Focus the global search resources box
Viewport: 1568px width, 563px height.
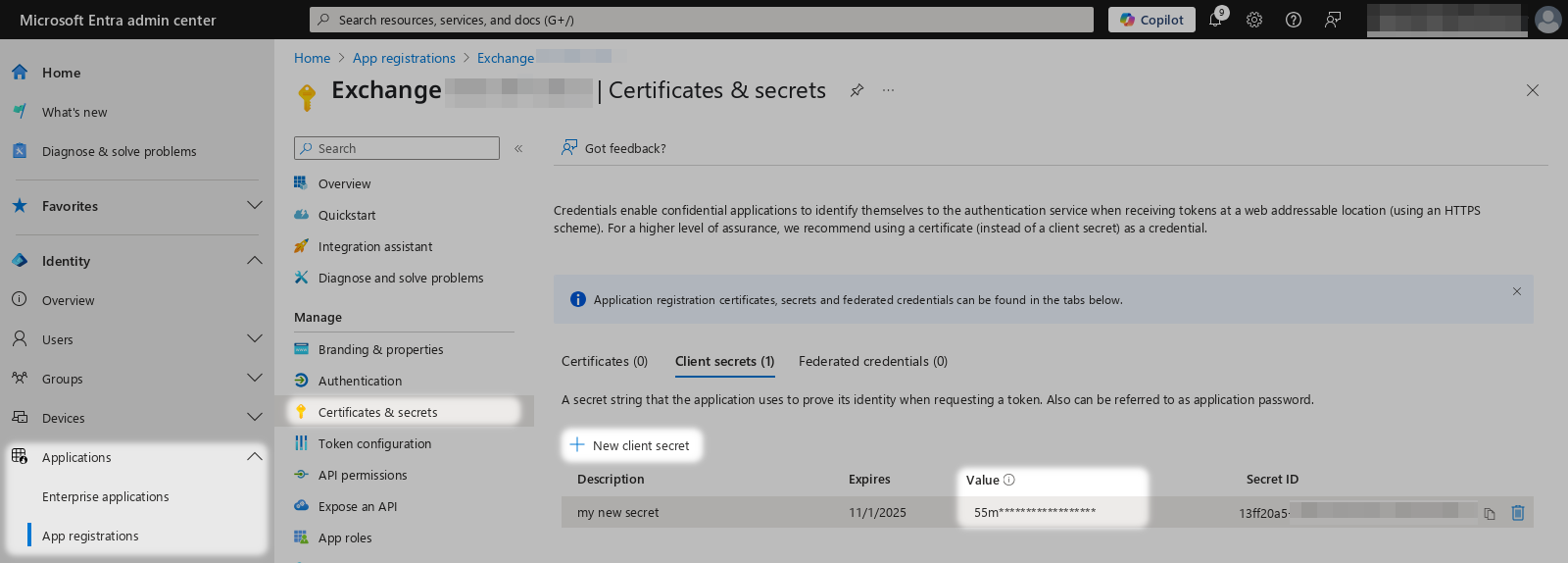point(702,20)
